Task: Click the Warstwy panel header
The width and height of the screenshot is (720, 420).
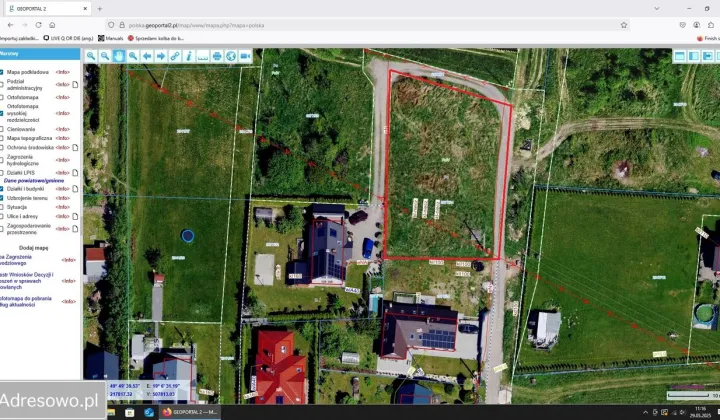Action: click(x=40, y=54)
